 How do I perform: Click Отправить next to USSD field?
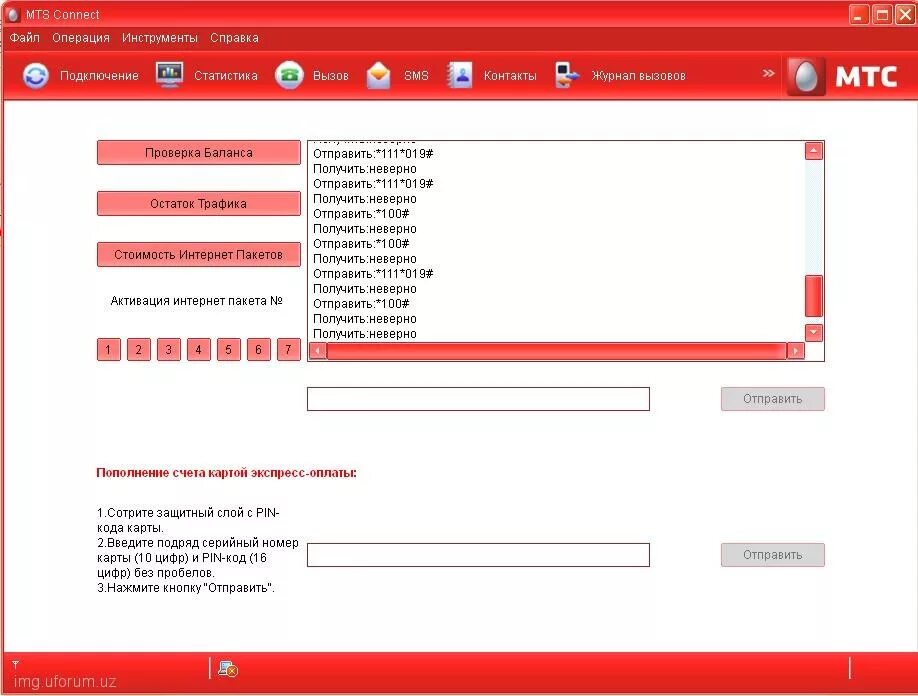[x=772, y=399]
